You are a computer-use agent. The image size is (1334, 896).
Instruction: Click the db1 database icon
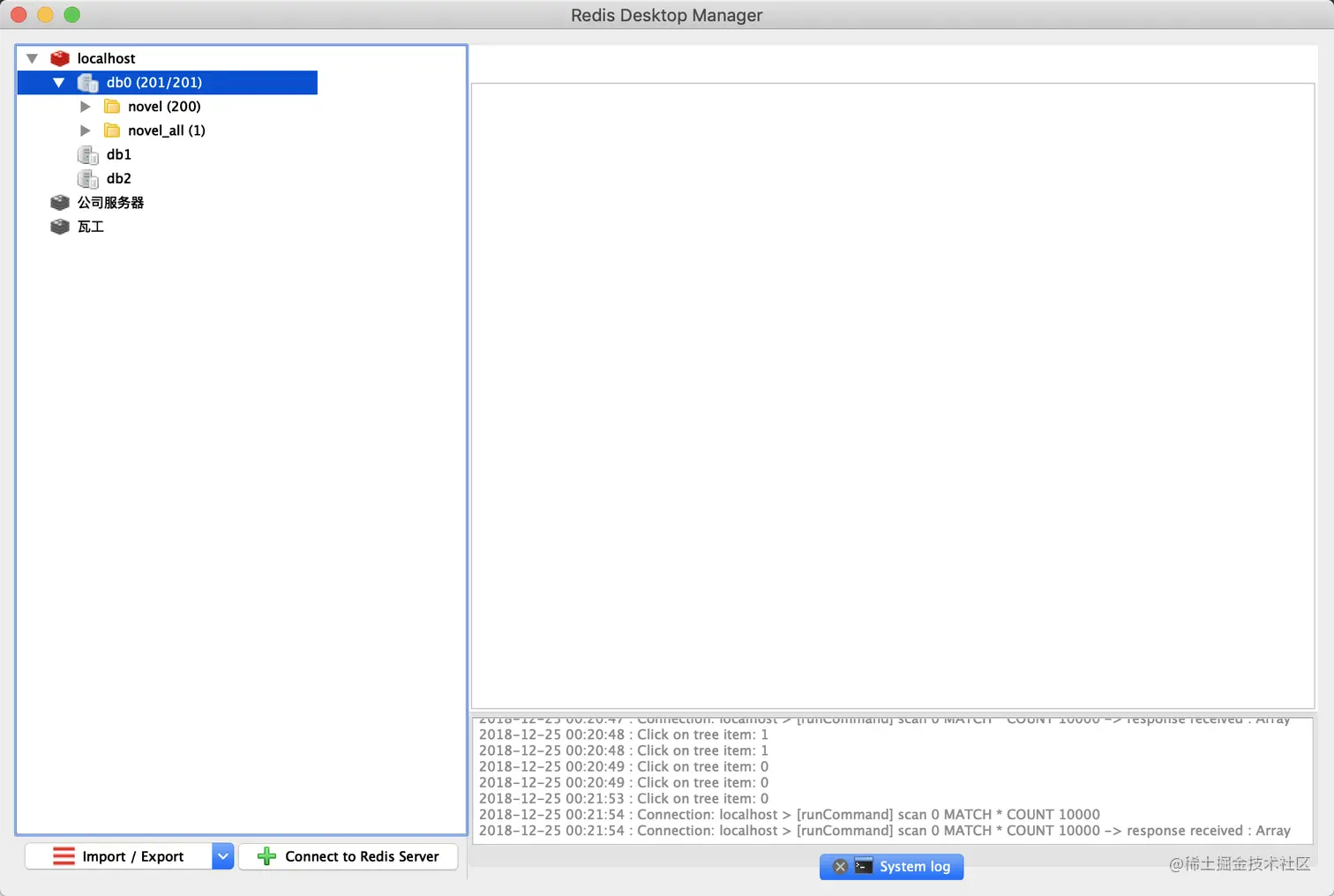point(88,155)
